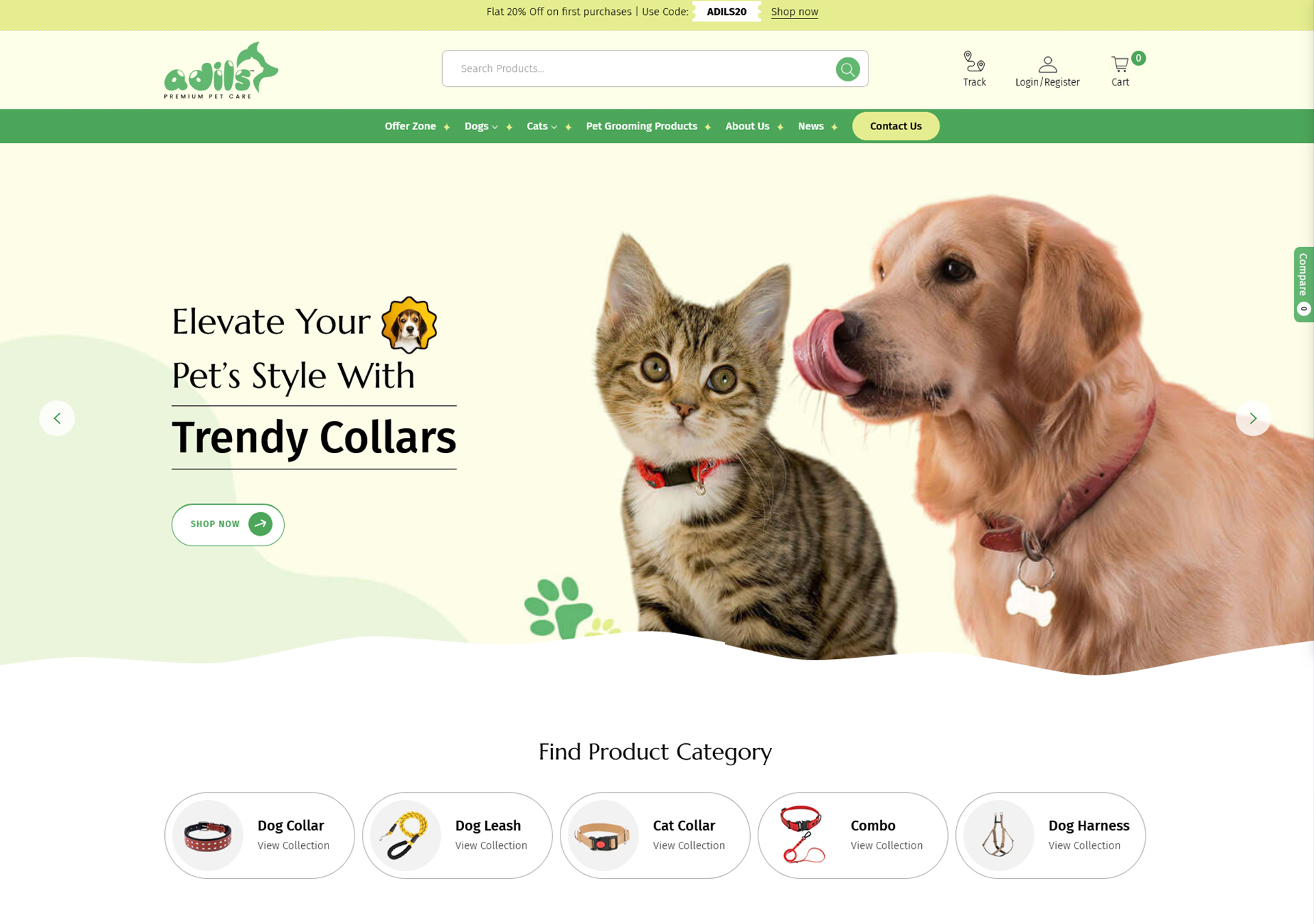Click the SHOP NOW hero button
Screen dimensions: 1314x924
click(228, 524)
